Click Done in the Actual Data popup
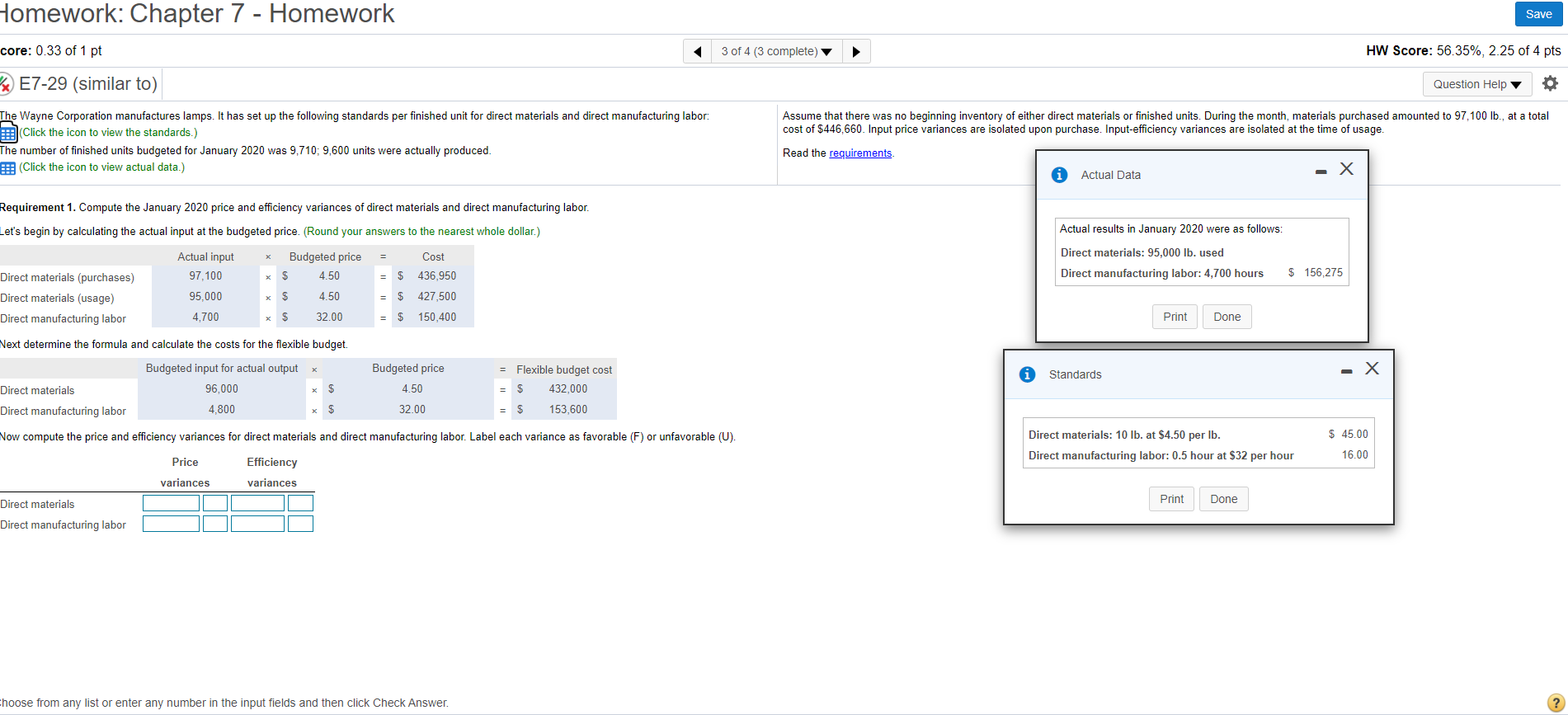Image resolution: width=1568 pixels, height=715 pixels. tap(1227, 317)
